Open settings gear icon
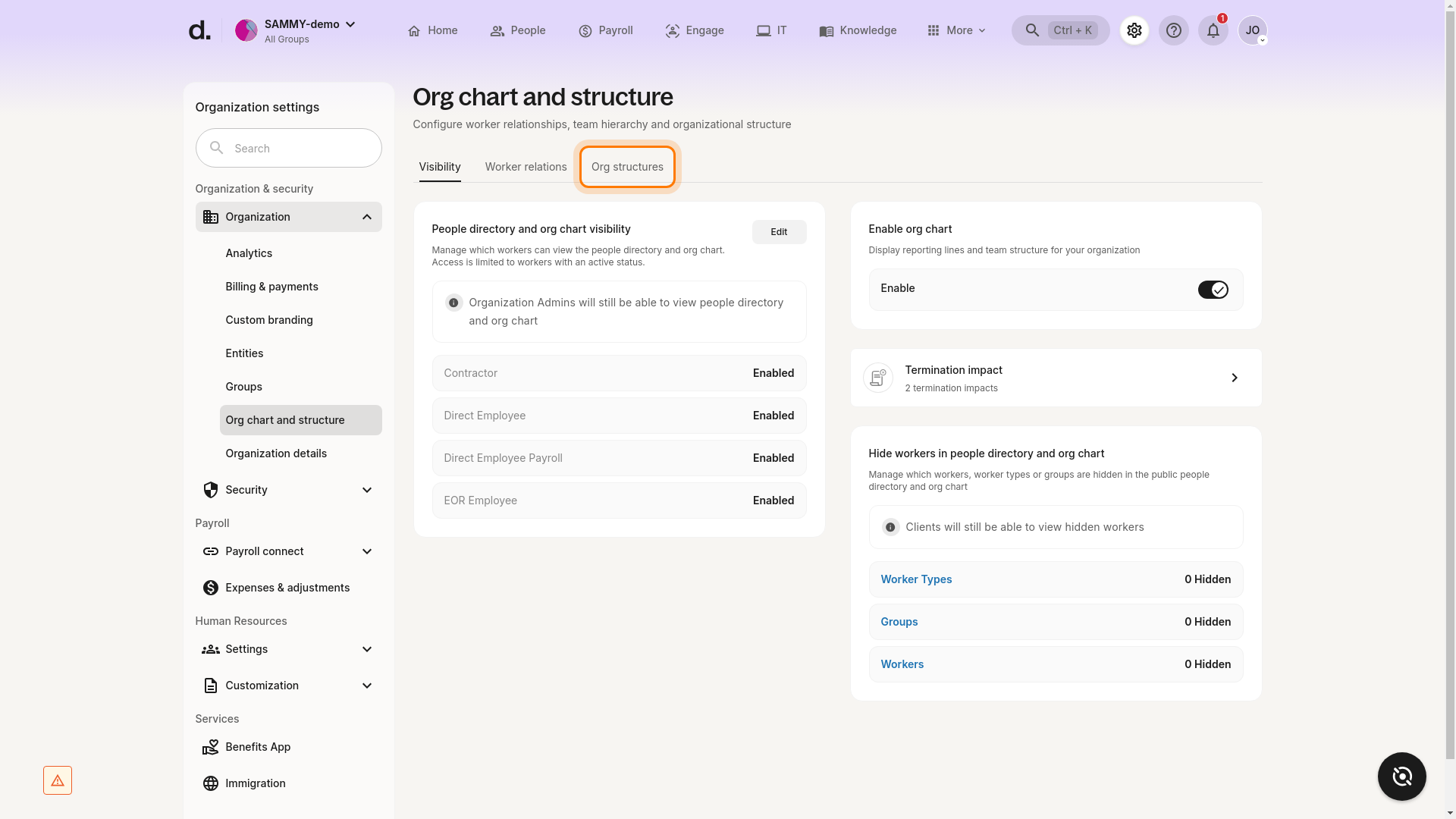The height and width of the screenshot is (819, 1456). pos(1134,30)
